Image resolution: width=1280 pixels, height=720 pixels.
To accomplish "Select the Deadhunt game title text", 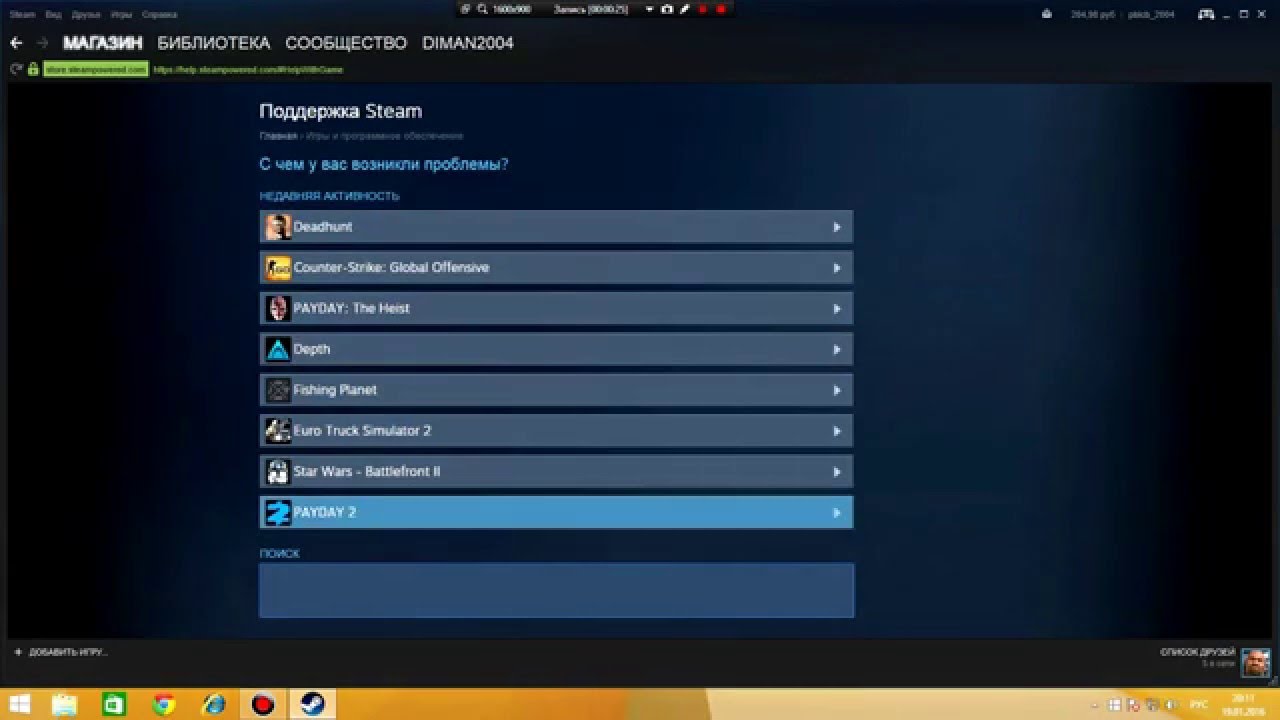I will 323,227.
